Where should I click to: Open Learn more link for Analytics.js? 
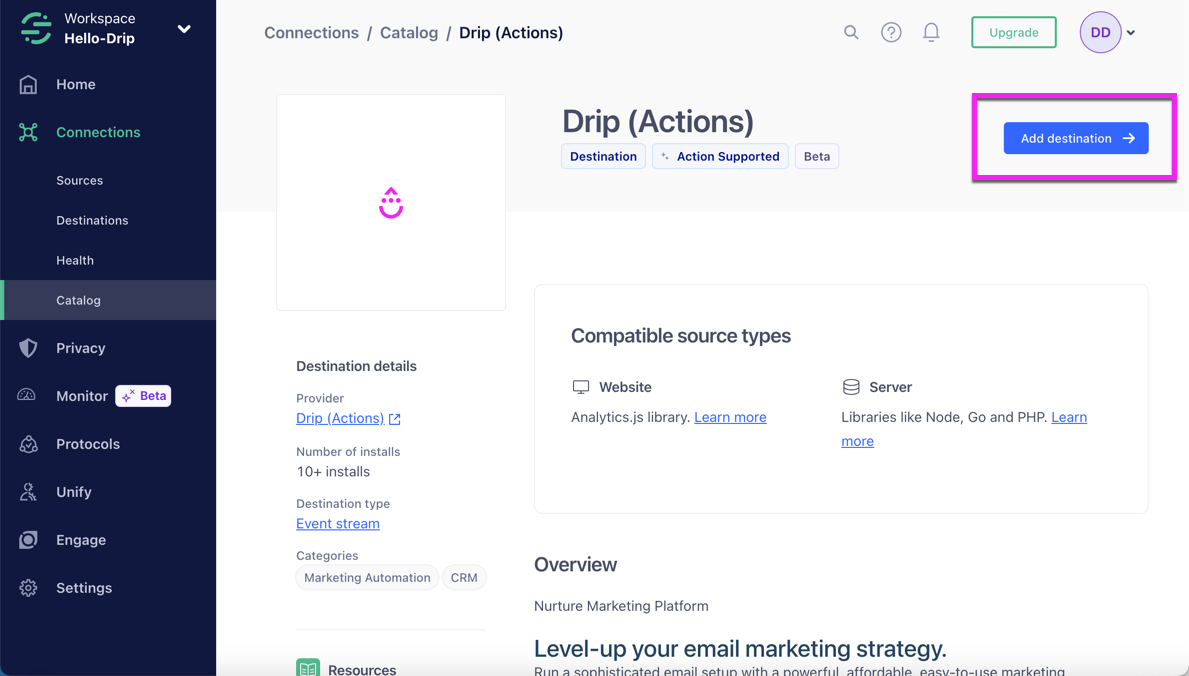click(730, 417)
